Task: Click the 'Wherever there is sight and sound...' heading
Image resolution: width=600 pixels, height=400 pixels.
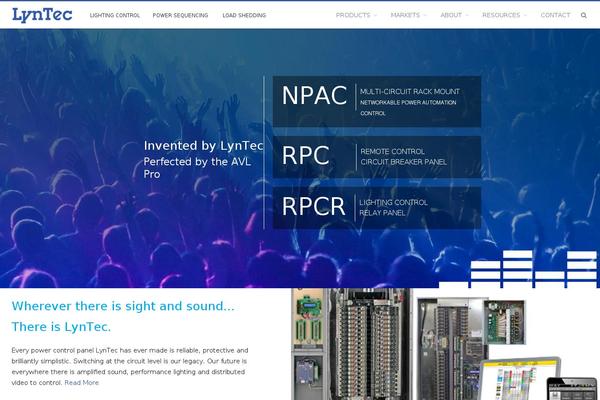Action: [x=123, y=306]
